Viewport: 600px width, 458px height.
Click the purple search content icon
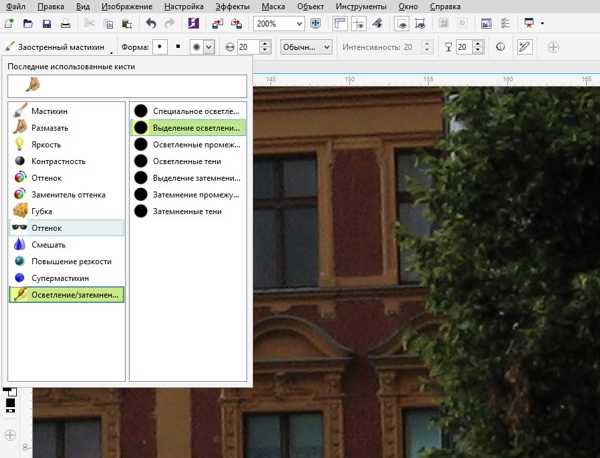[193, 24]
